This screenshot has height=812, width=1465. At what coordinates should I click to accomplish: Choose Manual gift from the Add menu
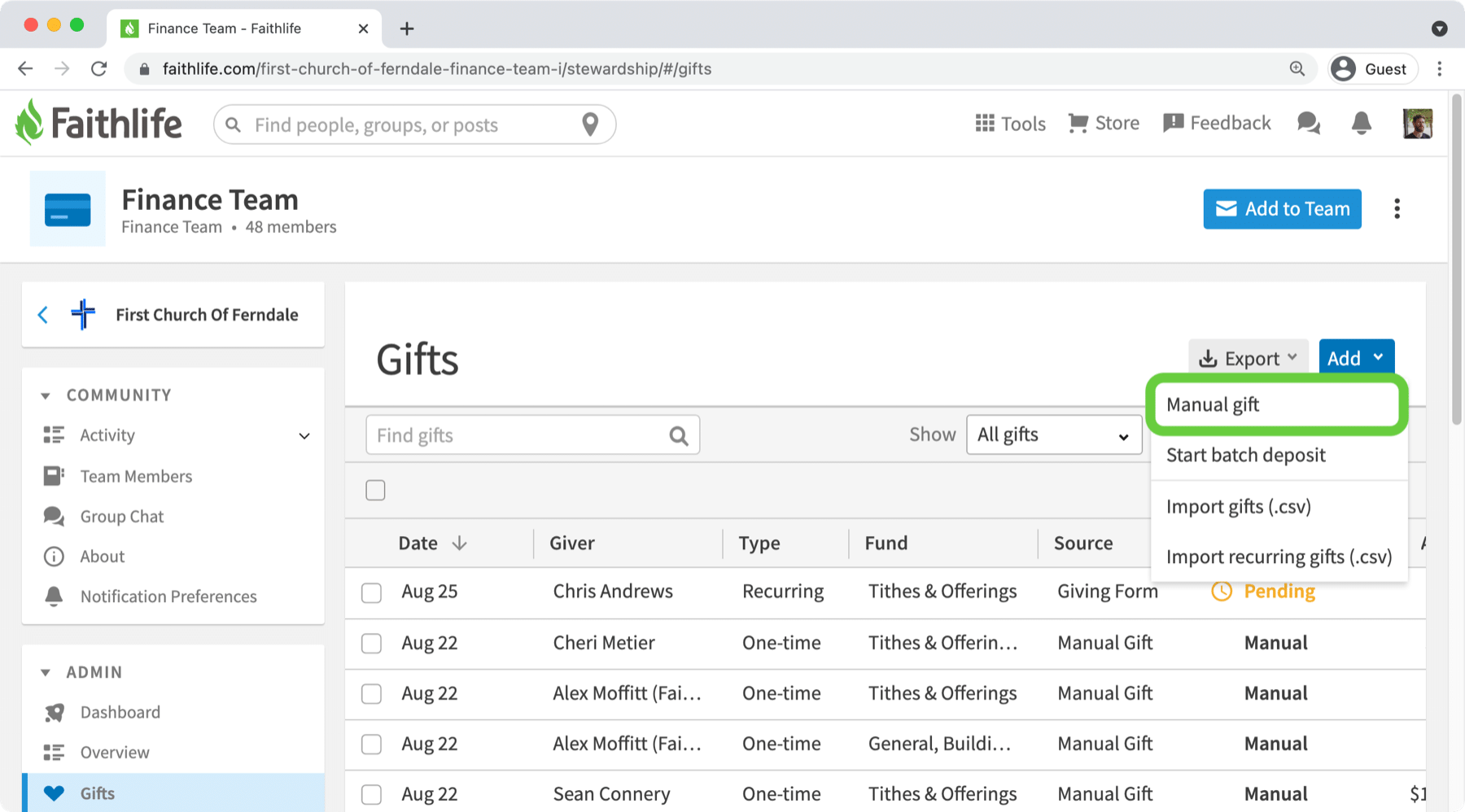click(x=1276, y=404)
